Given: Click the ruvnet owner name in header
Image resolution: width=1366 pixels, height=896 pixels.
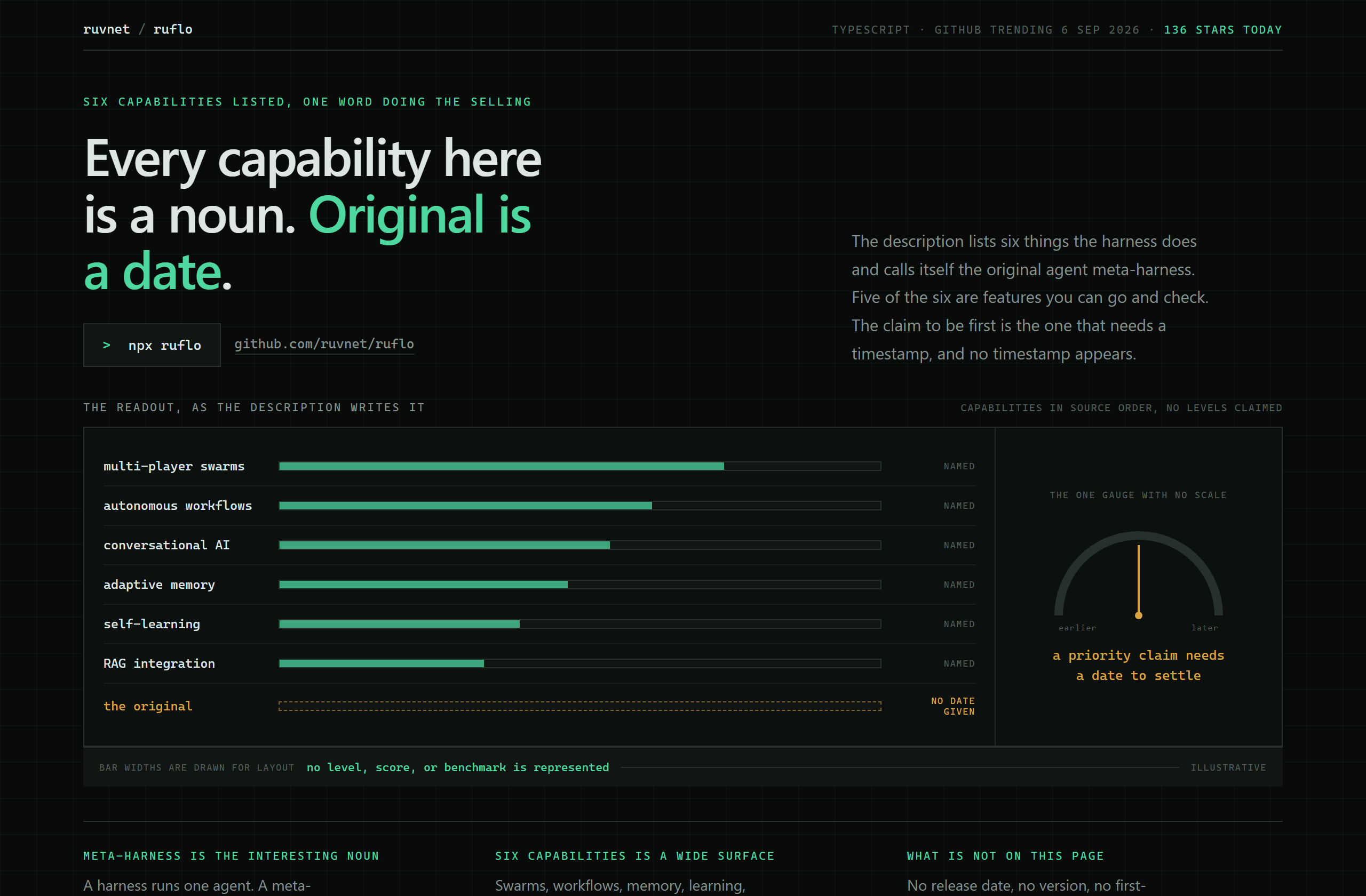Looking at the screenshot, I should (106, 29).
